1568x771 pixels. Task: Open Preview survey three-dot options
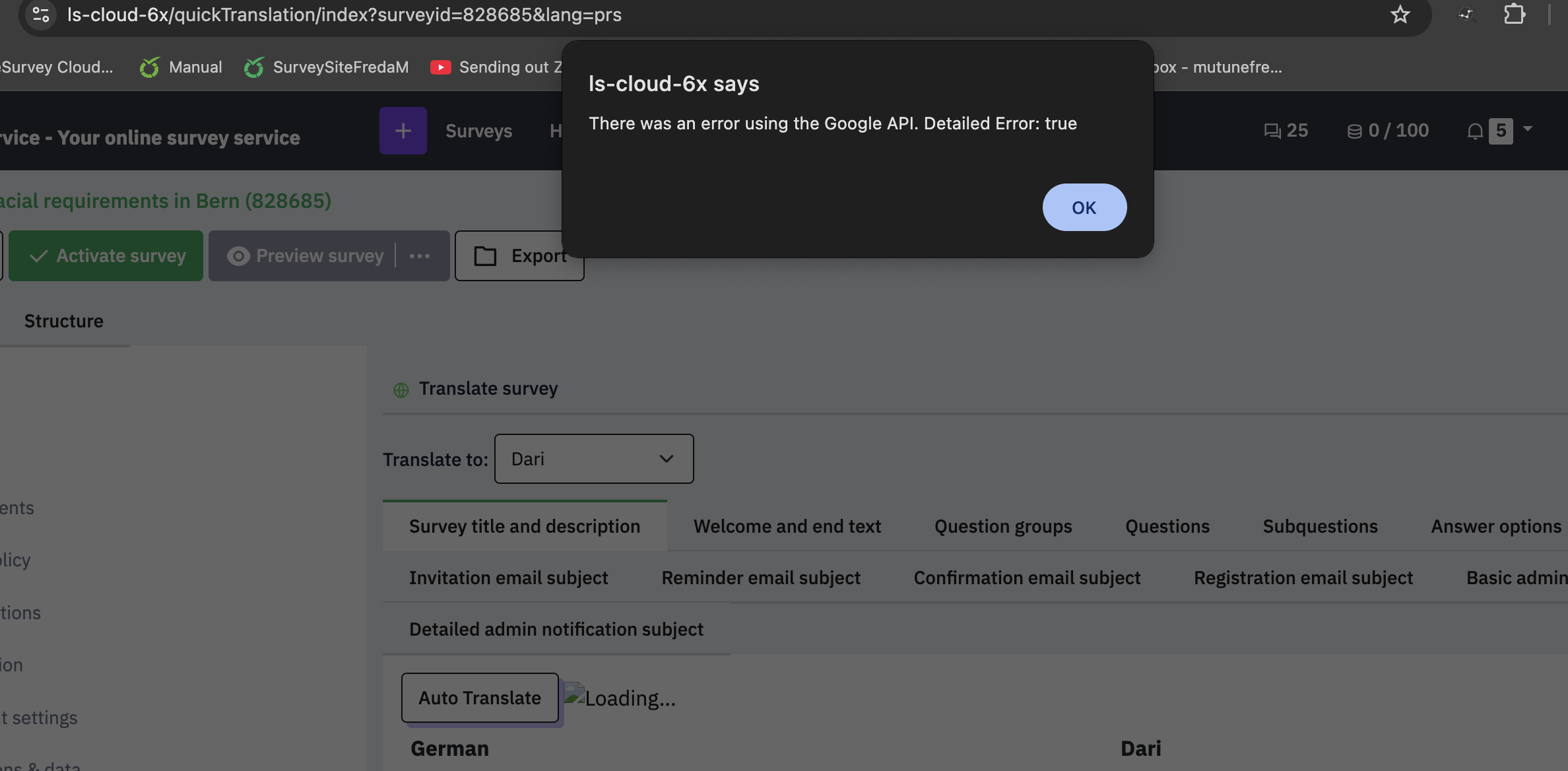click(x=420, y=256)
